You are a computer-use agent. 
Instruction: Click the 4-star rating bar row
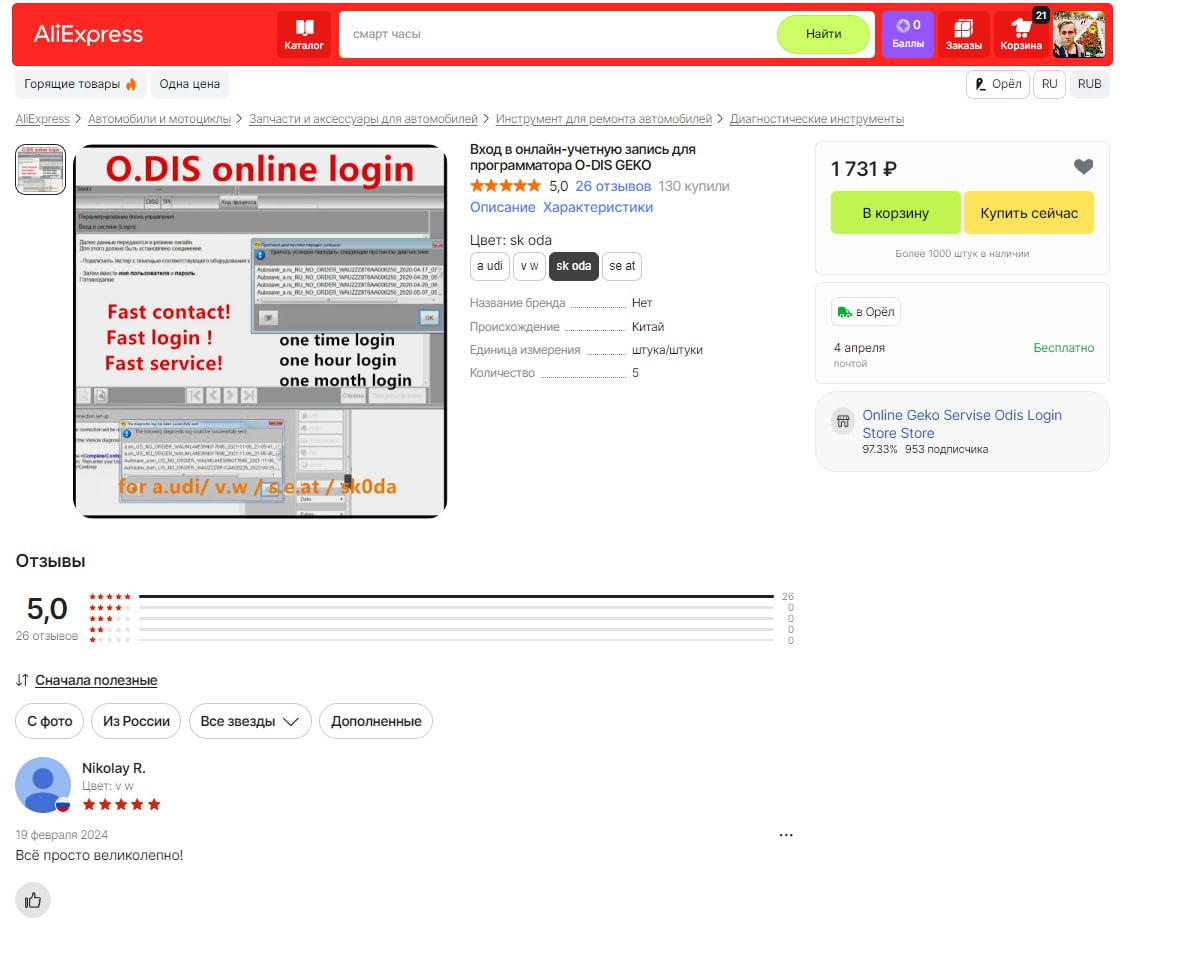[x=441, y=608]
